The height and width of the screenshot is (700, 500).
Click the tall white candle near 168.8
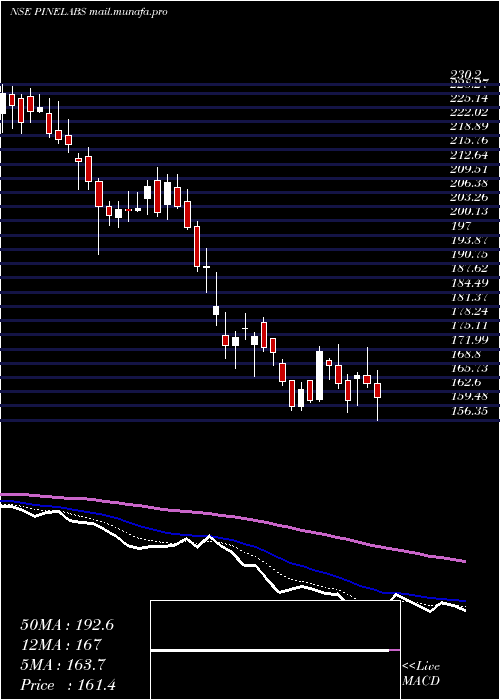319,375
